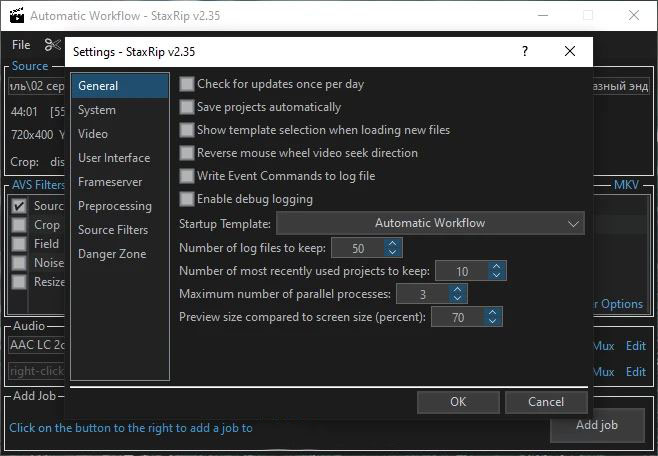Enable the Noise filter checkbox
658x456 pixels.
pyautogui.click(x=19, y=263)
